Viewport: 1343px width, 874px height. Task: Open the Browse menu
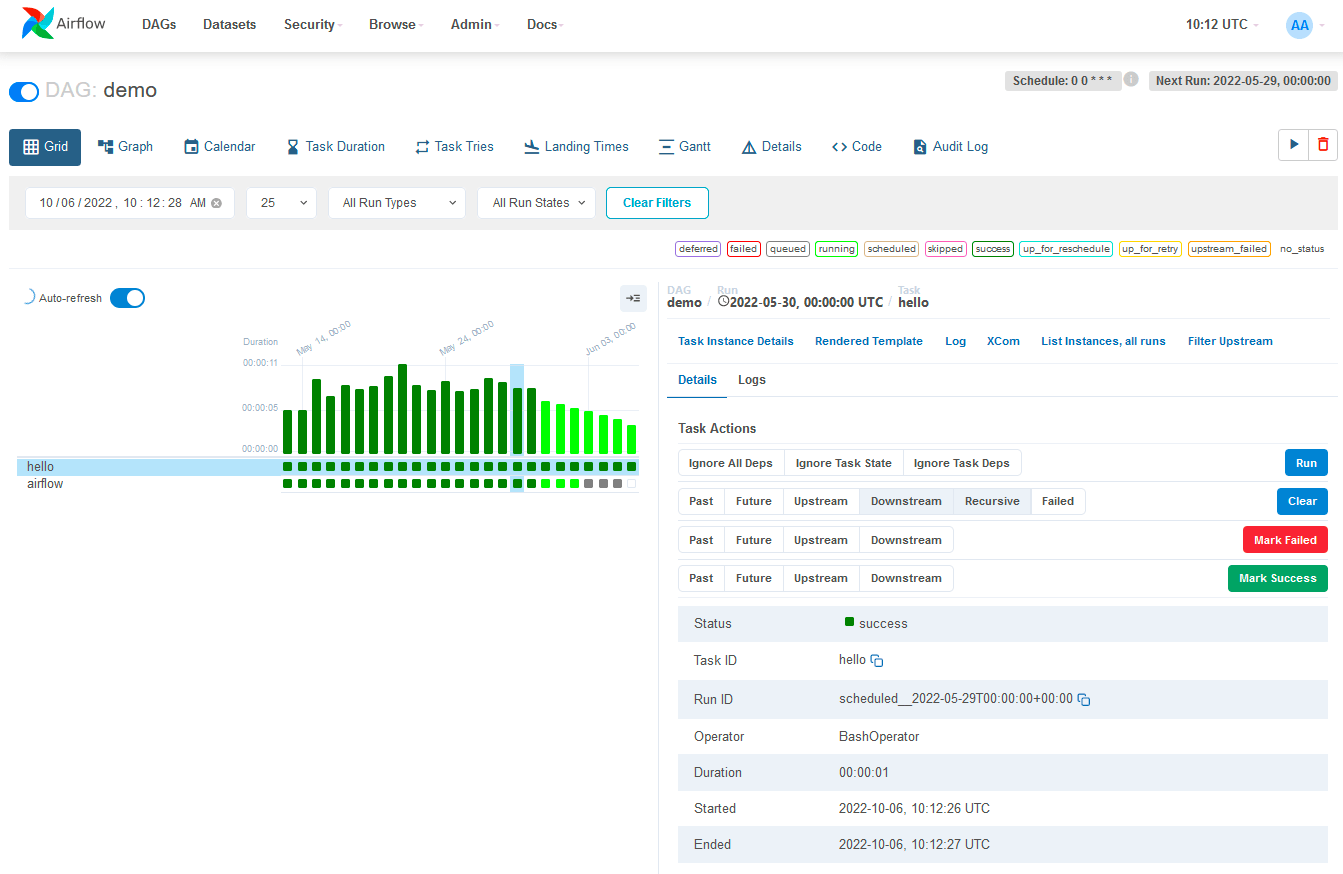tap(394, 24)
